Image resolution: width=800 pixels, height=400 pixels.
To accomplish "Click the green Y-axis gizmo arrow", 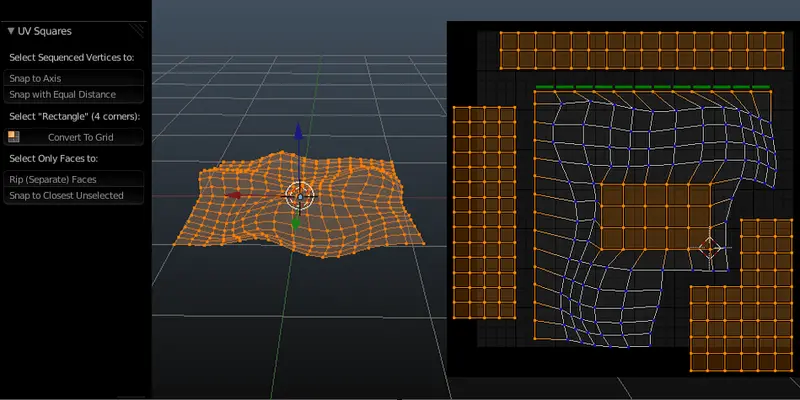I will (296, 223).
